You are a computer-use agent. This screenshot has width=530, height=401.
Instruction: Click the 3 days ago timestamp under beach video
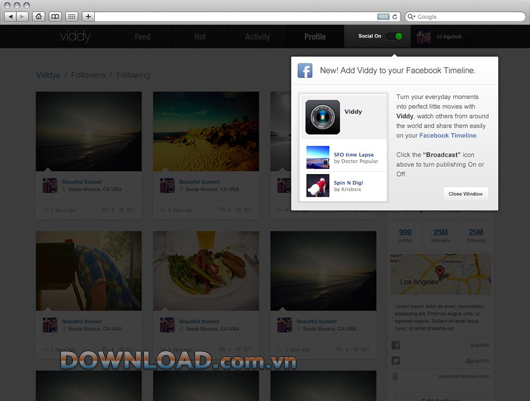(180, 210)
